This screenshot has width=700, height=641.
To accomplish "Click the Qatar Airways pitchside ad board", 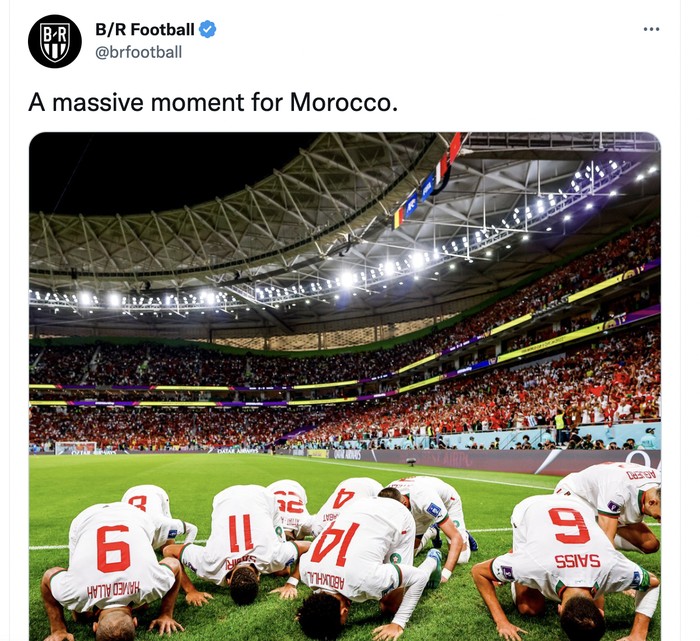I will 347,454.
